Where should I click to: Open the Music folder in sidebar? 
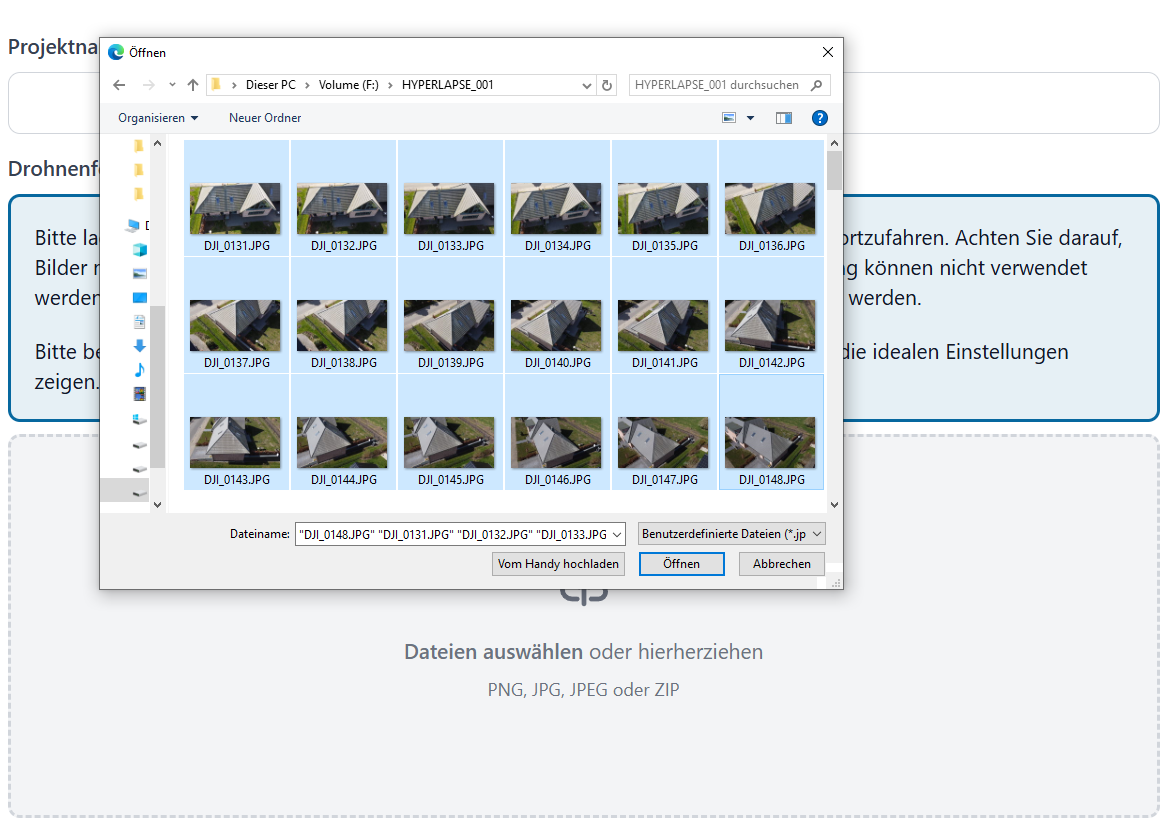(x=139, y=370)
